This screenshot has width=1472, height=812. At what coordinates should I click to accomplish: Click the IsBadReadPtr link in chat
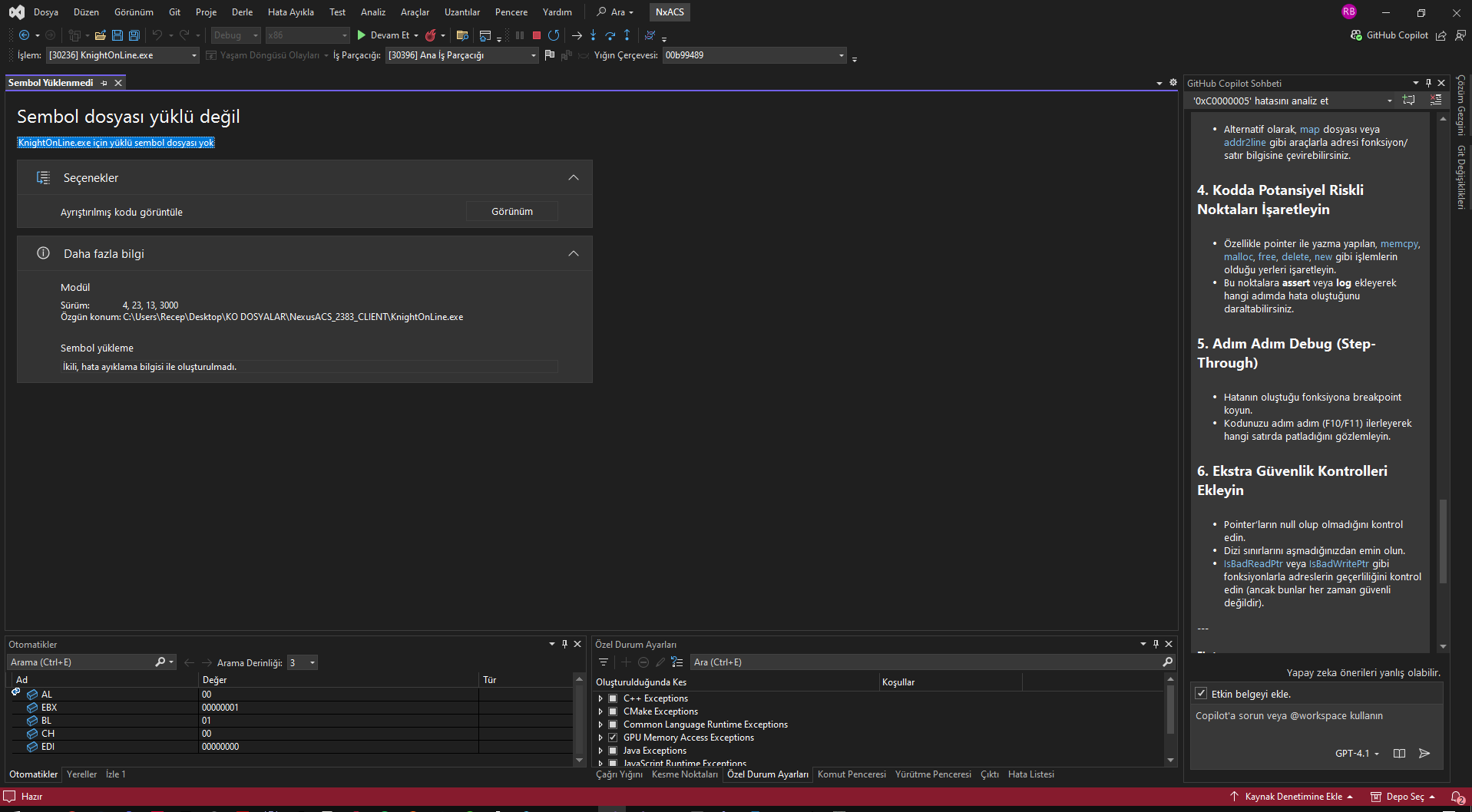[x=1253, y=564]
